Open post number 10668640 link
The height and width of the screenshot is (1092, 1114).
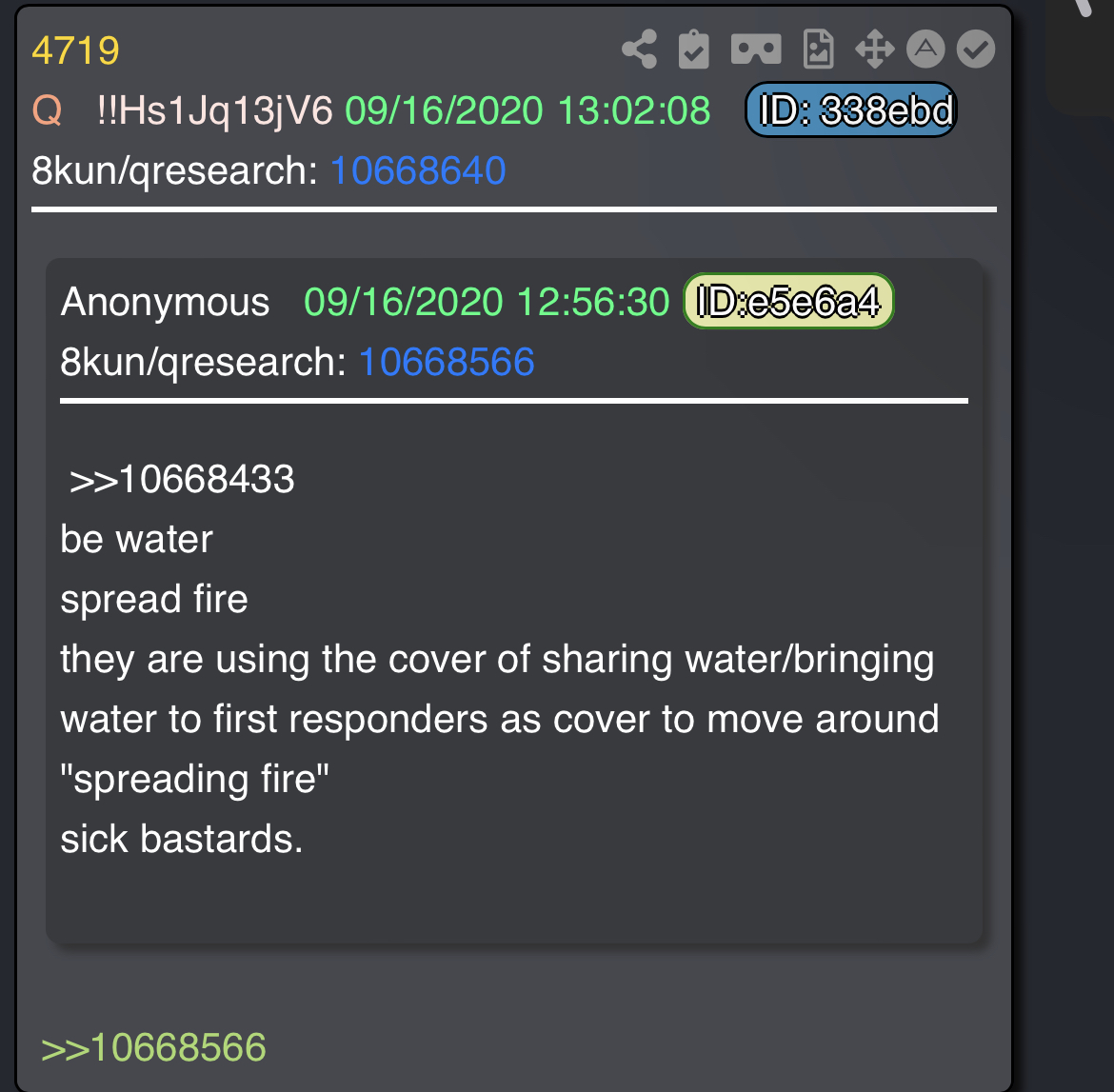tap(418, 170)
